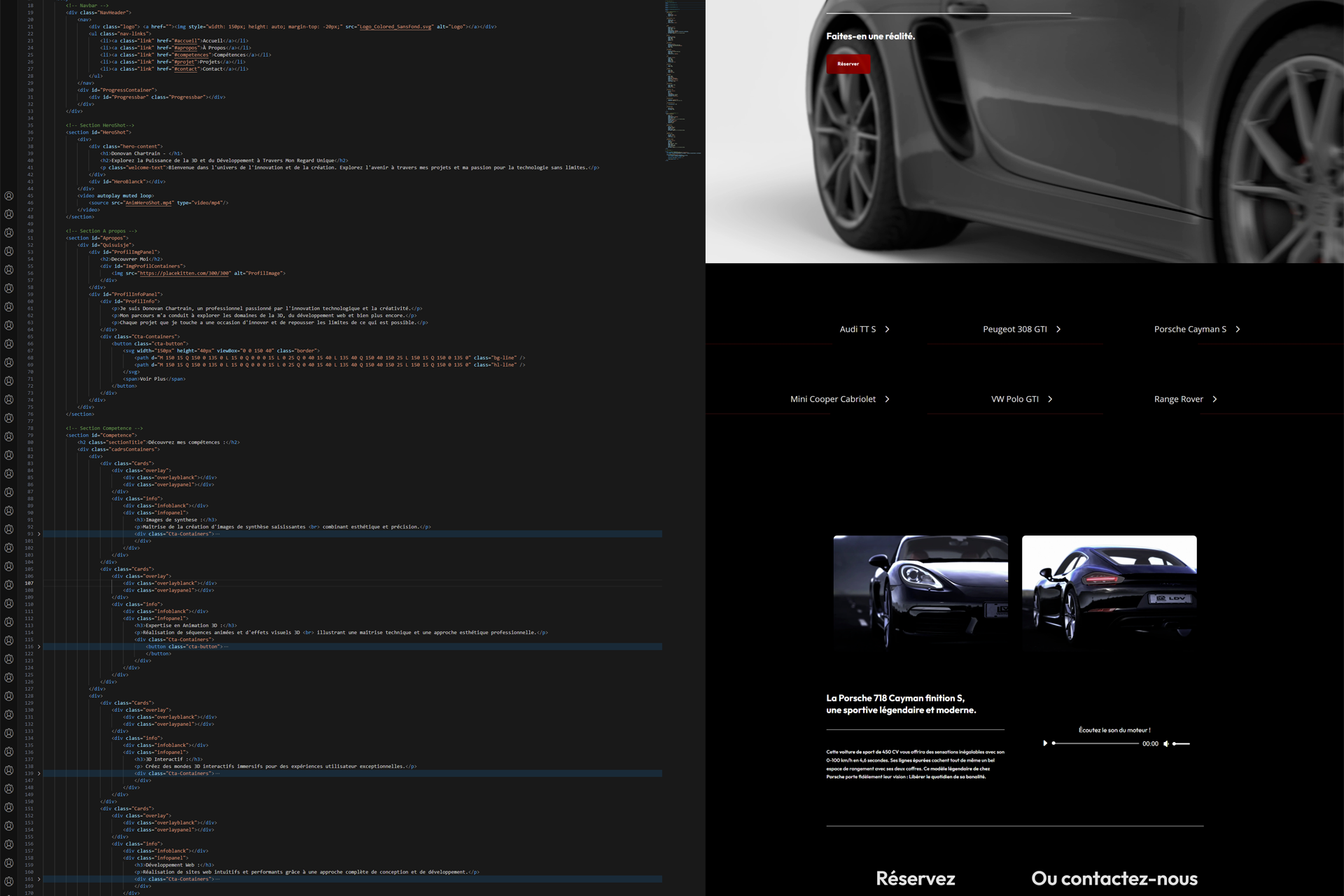Mute the engine audio with the speaker icon

pos(1166,743)
